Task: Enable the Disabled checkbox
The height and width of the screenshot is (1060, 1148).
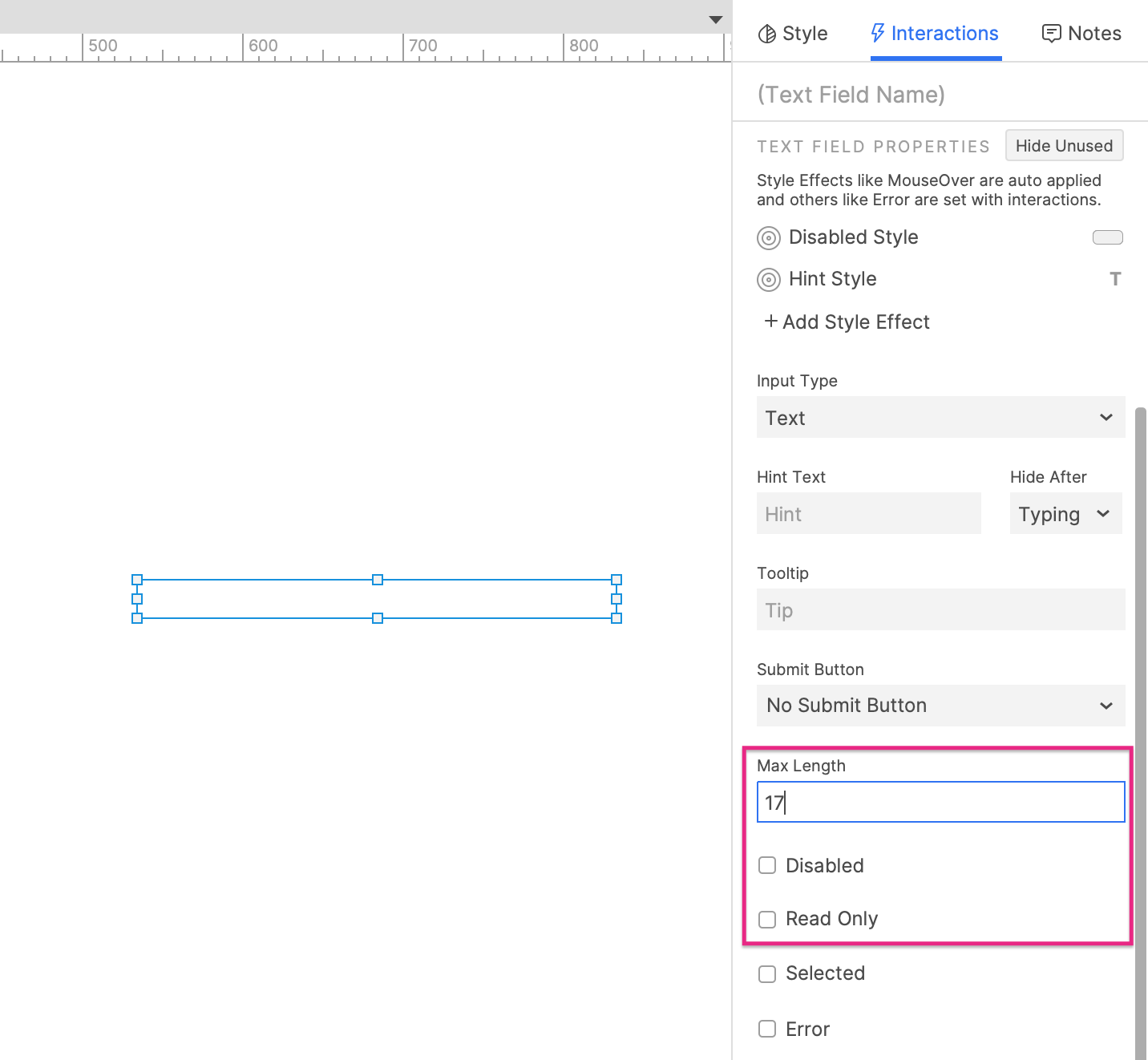Action: [x=767, y=865]
